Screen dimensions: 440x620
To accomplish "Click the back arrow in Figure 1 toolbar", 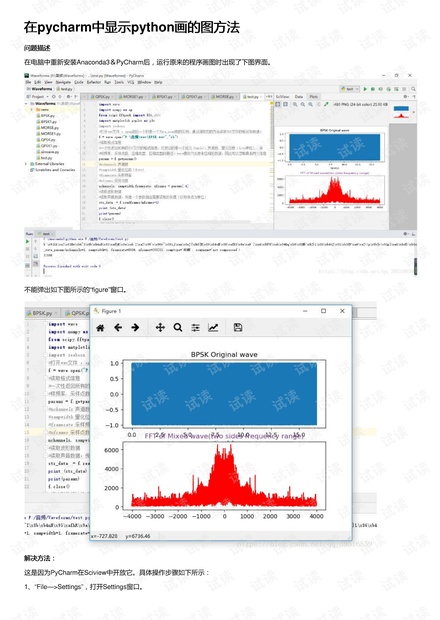I will click(x=118, y=327).
